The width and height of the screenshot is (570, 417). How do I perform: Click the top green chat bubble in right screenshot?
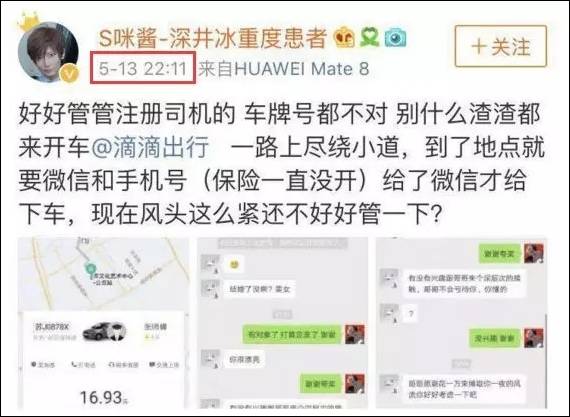pyautogui.click(x=501, y=253)
